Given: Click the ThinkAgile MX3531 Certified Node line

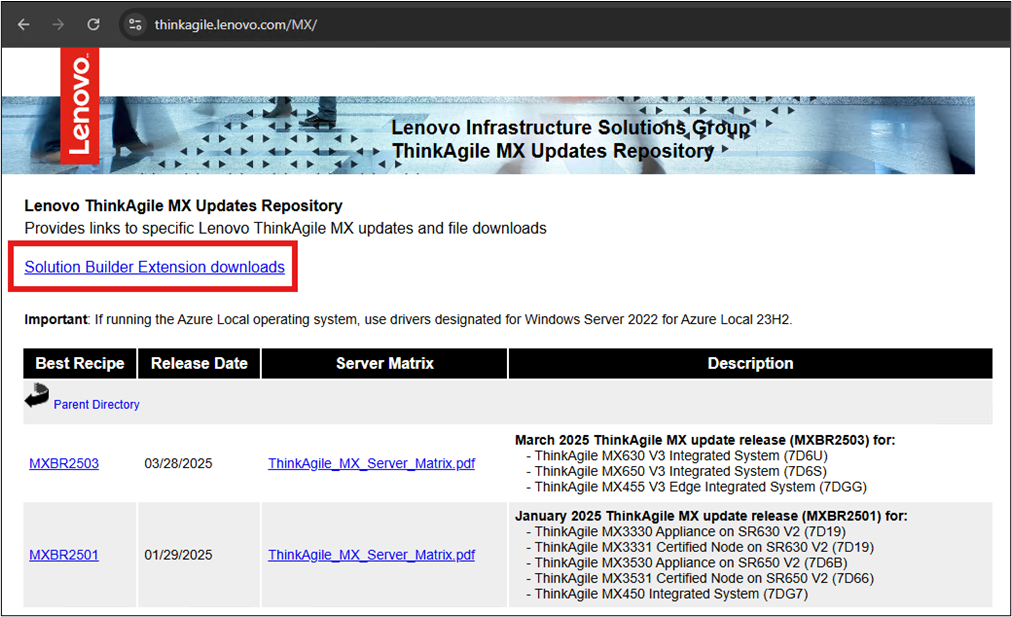Looking at the screenshot, I should [700, 578].
